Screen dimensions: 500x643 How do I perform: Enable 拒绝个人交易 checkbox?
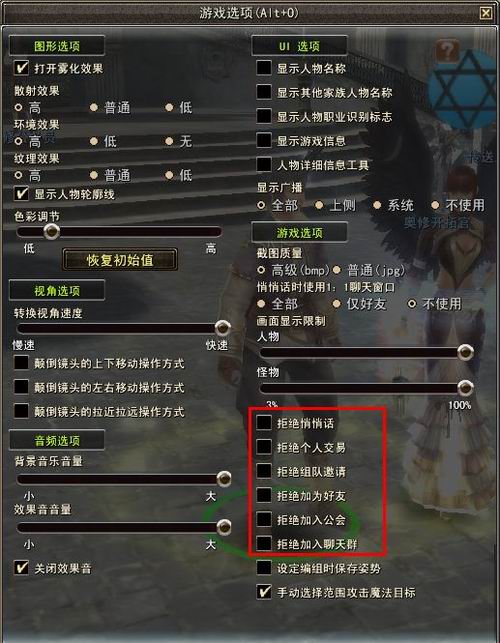point(264,447)
